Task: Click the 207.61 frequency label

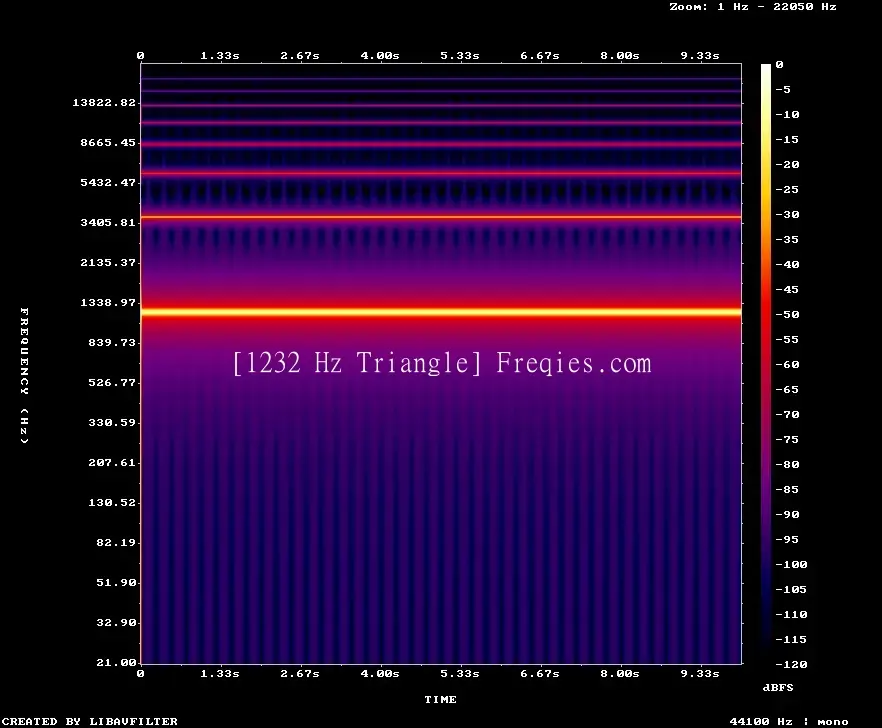Action: click(x=112, y=462)
